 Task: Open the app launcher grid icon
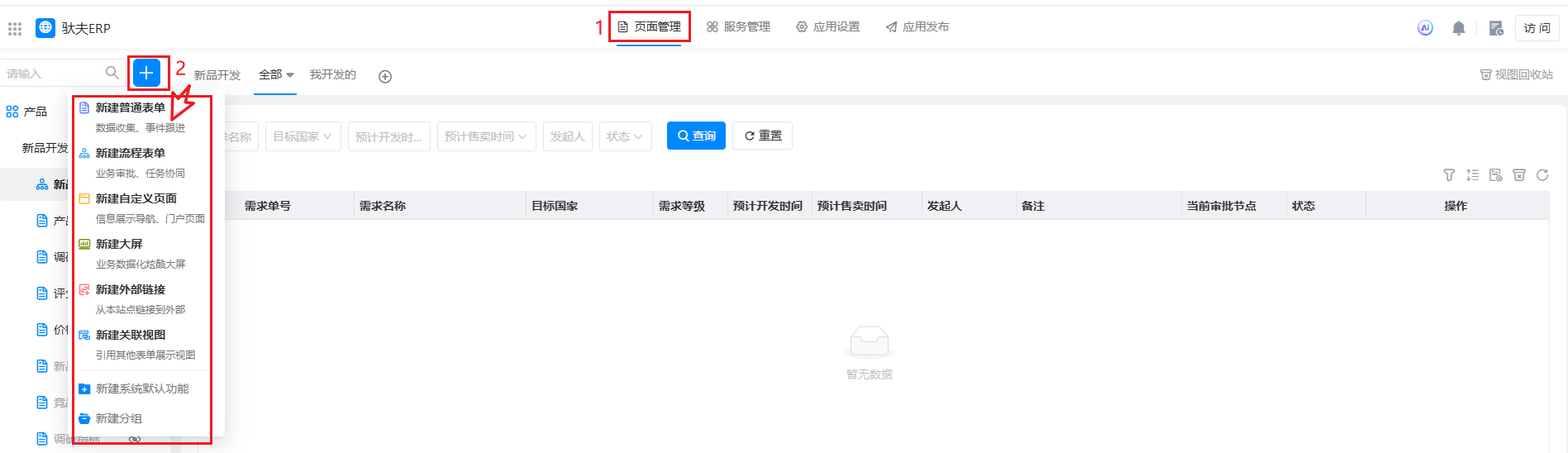(x=15, y=29)
